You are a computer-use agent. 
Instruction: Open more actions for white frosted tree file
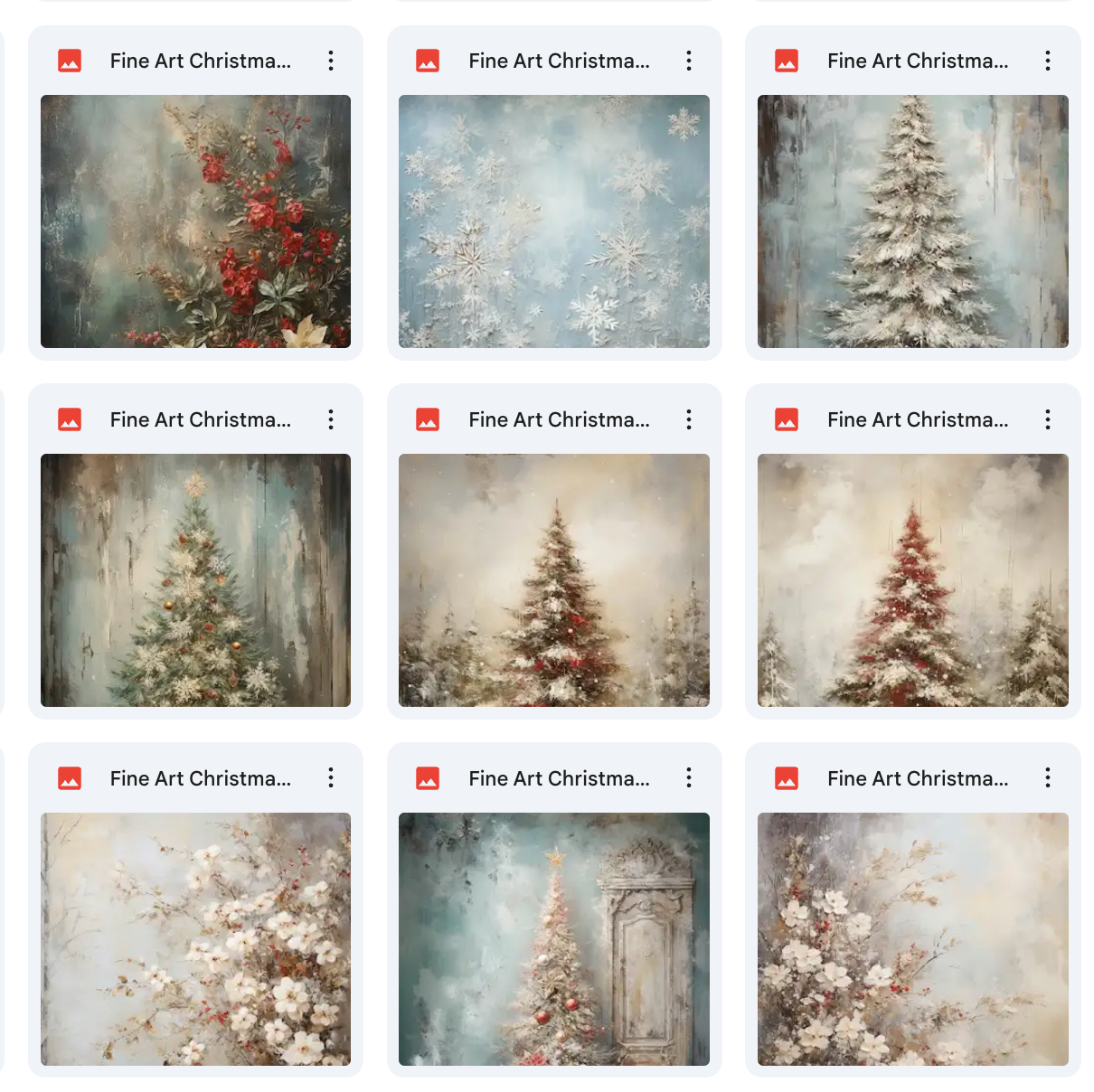[x=1048, y=61]
